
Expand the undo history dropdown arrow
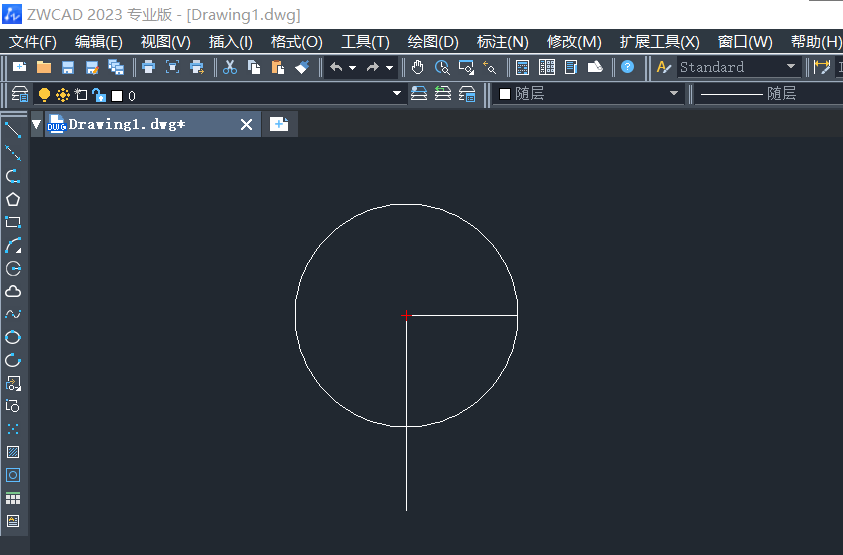[x=352, y=68]
